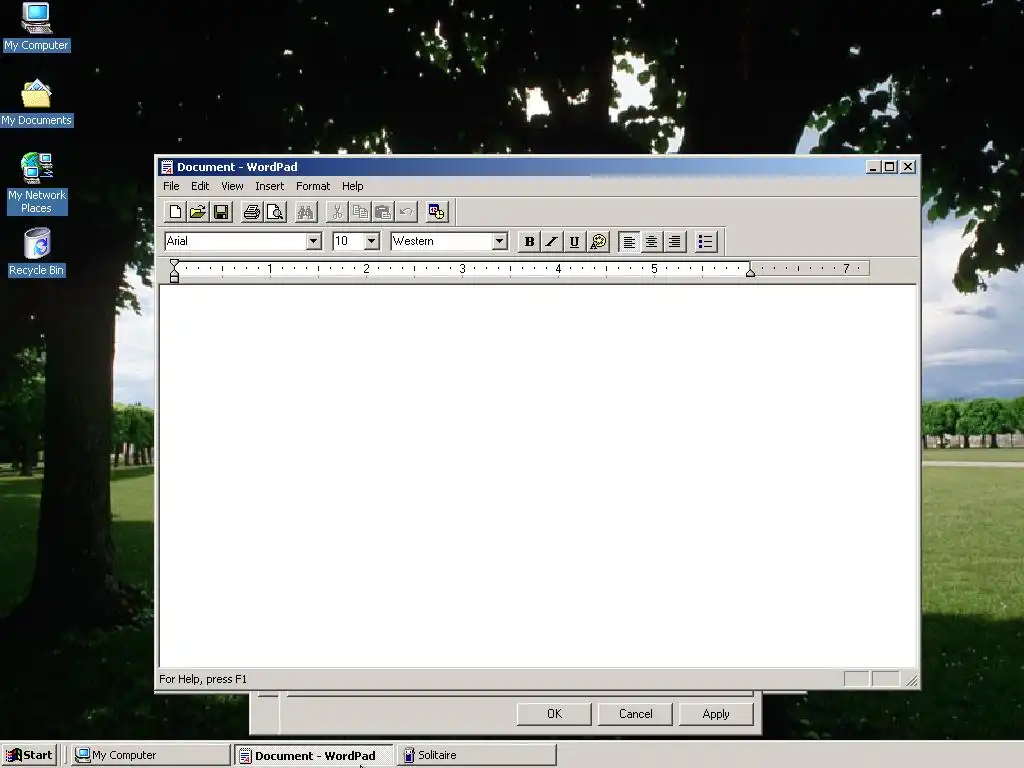Expand the Arial font dropdown
Image resolution: width=1024 pixels, height=768 pixels.
click(313, 241)
